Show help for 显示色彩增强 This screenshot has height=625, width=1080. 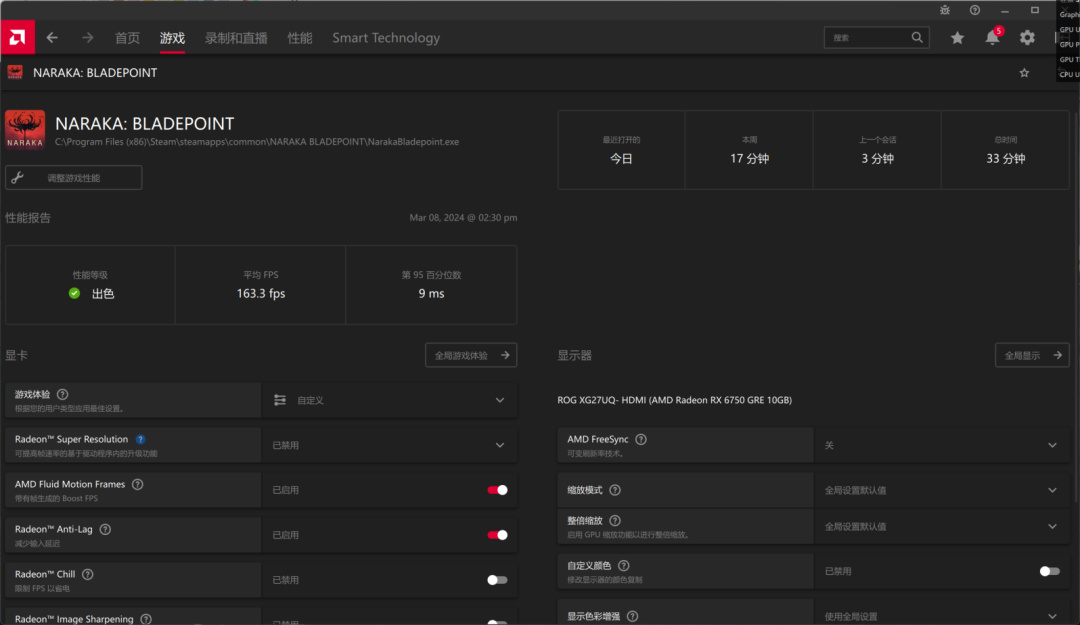[632, 616]
